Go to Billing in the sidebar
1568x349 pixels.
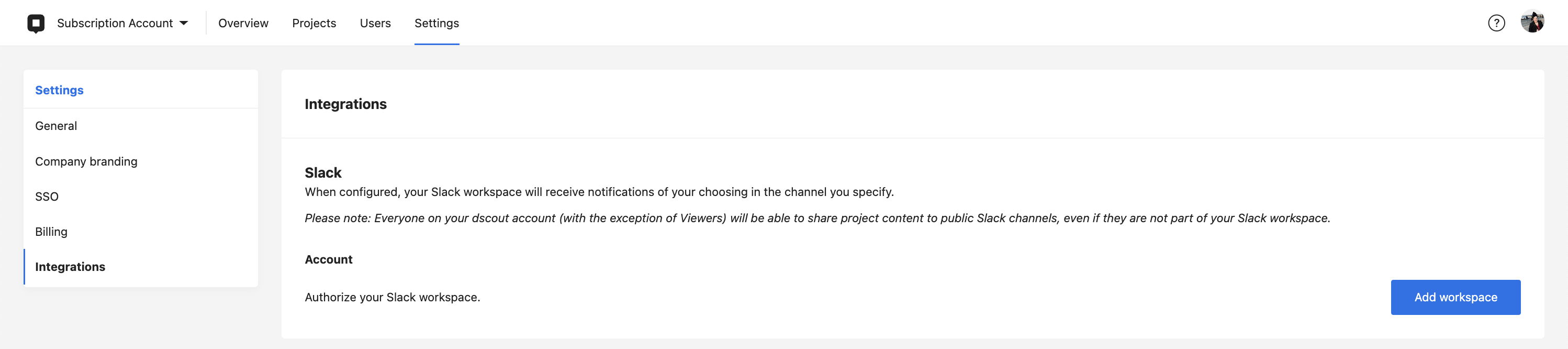[x=51, y=232]
